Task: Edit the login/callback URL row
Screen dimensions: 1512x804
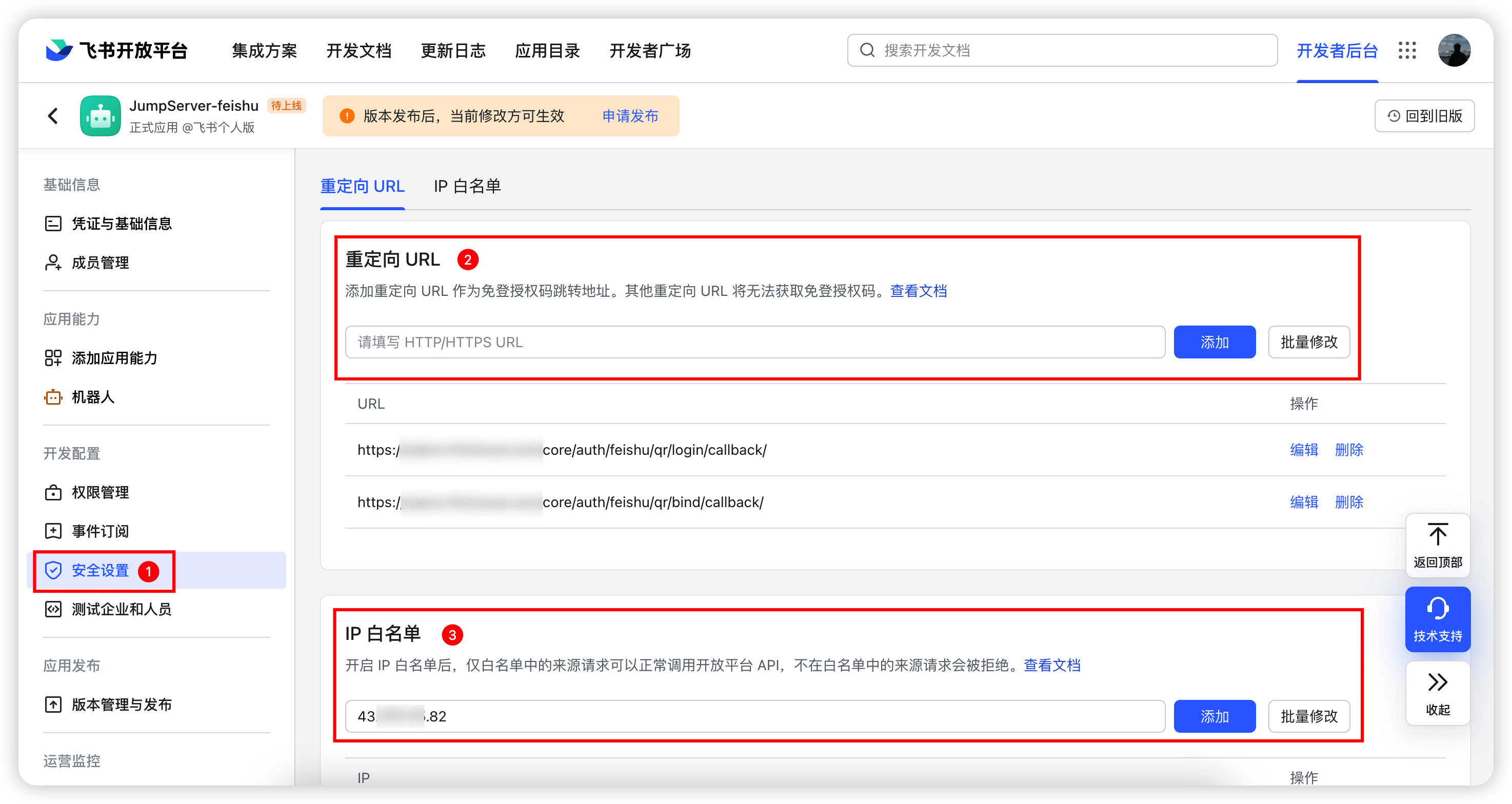Action: 1304,450
